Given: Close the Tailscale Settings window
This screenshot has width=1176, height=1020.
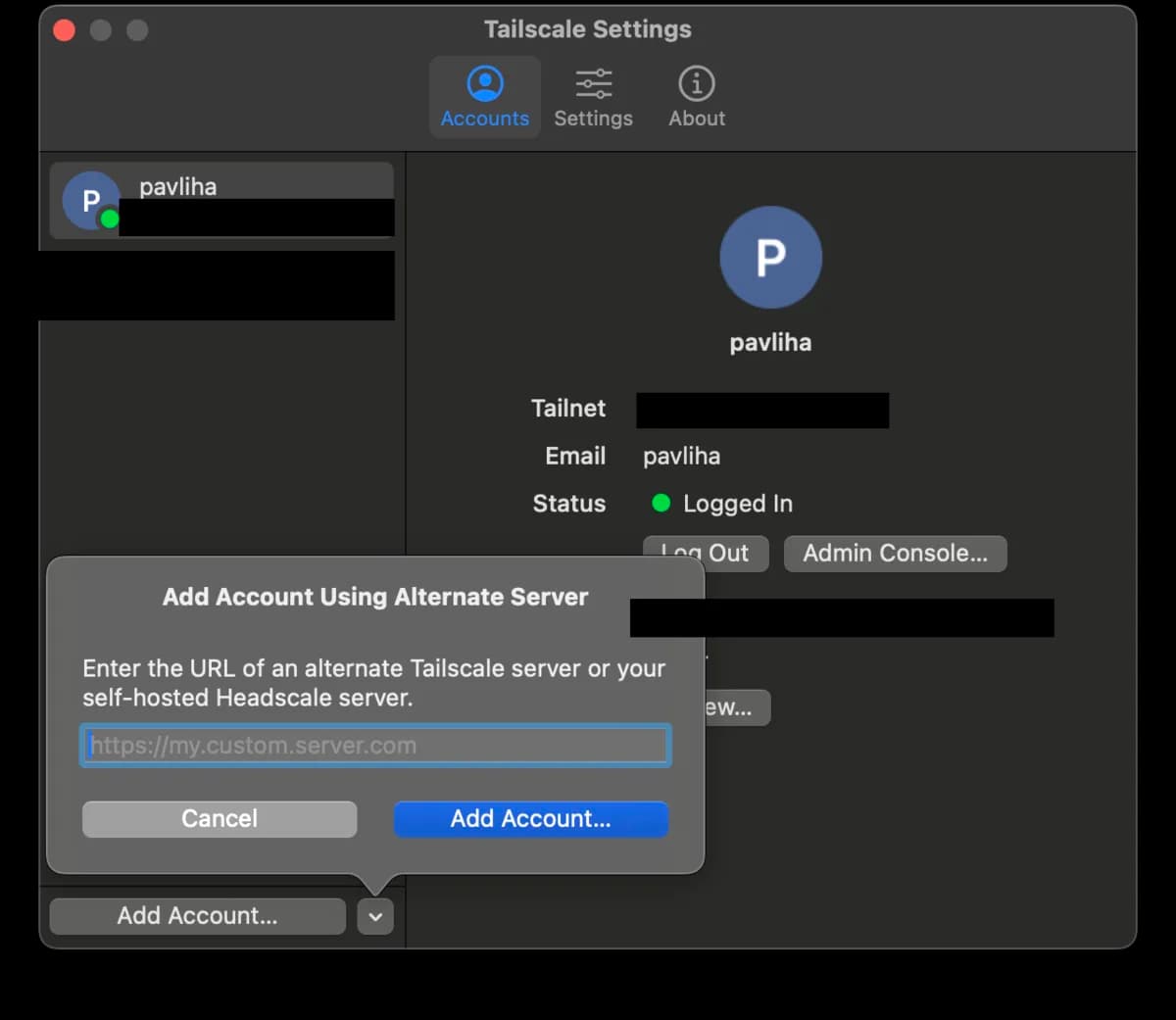Looking at the screenshot, I should pyautogui.click(x=64, y=30).
